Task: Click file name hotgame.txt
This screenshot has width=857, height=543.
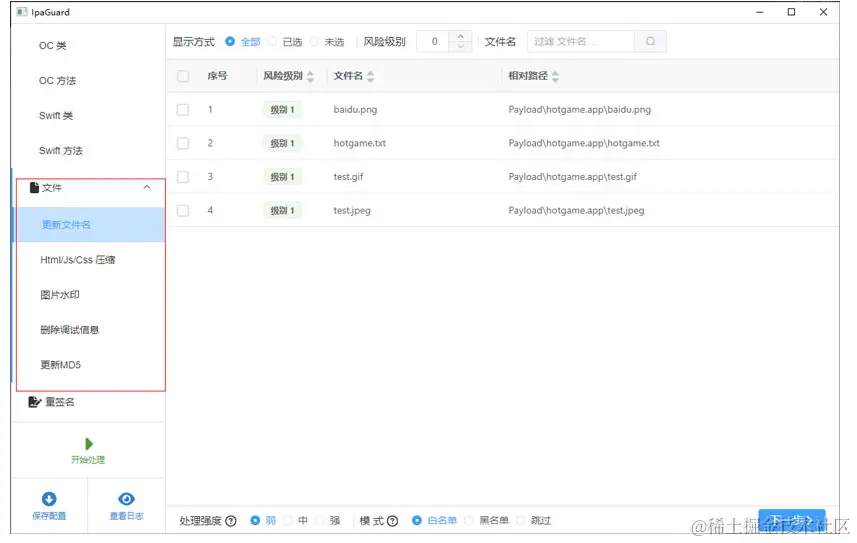Action: click(360, 143)
